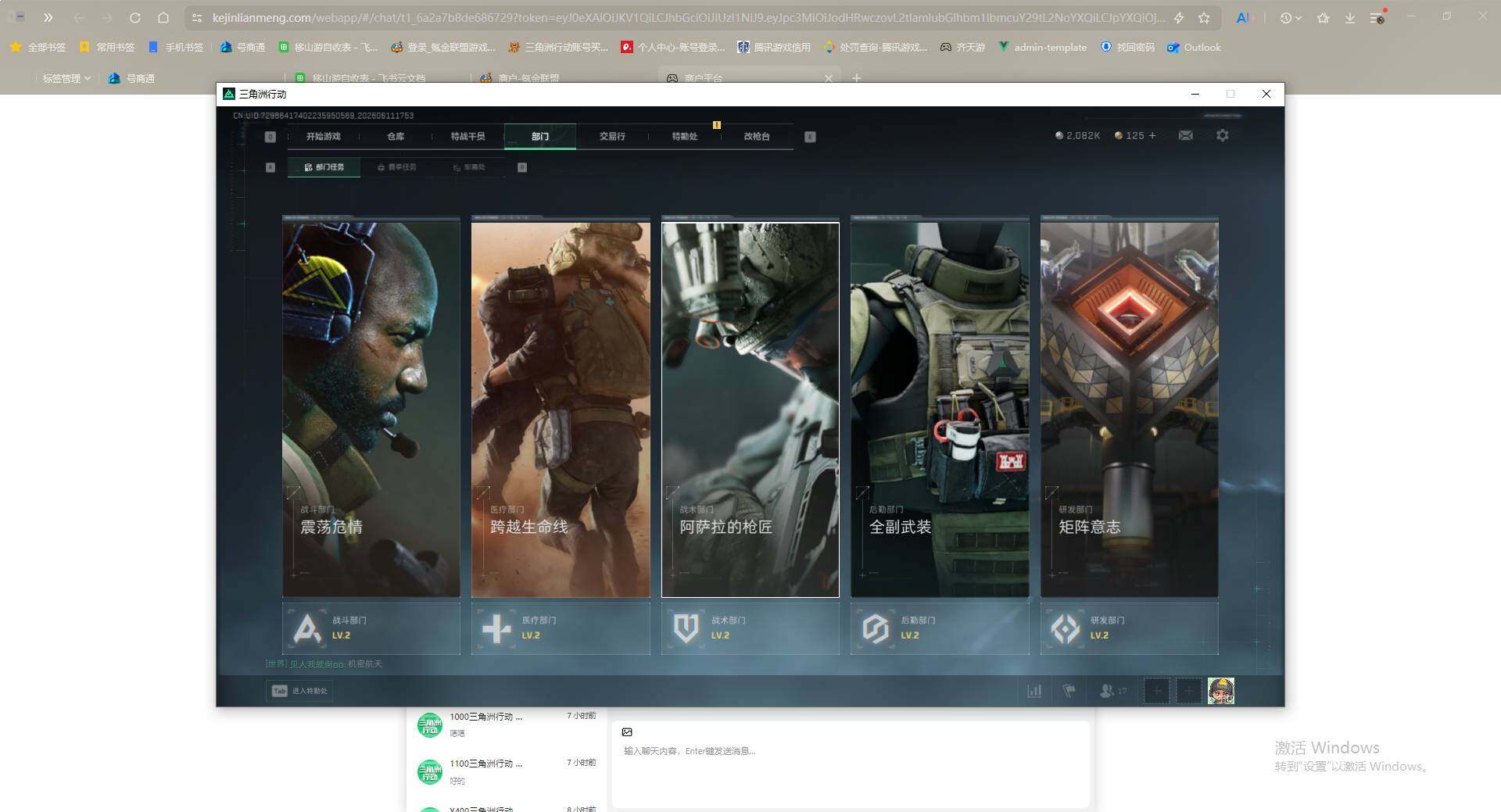This screenshot has width=1501, height=812.
Task: Open the browser AI assistant
Action: click(1244, 17)
